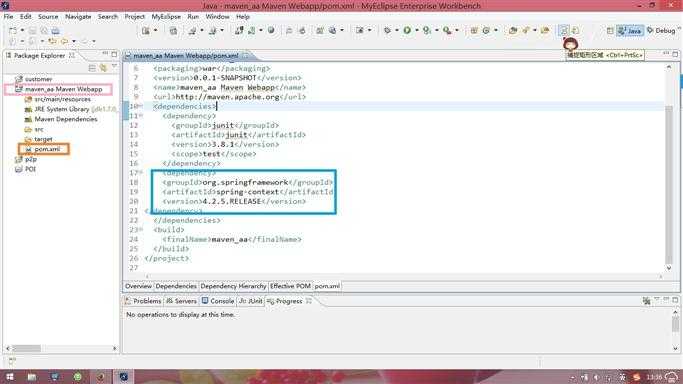Switch to the Dependency Hierarchy tab
This screenshot has height=384, width=683.
pyautogui.click(x=233, y=286)
